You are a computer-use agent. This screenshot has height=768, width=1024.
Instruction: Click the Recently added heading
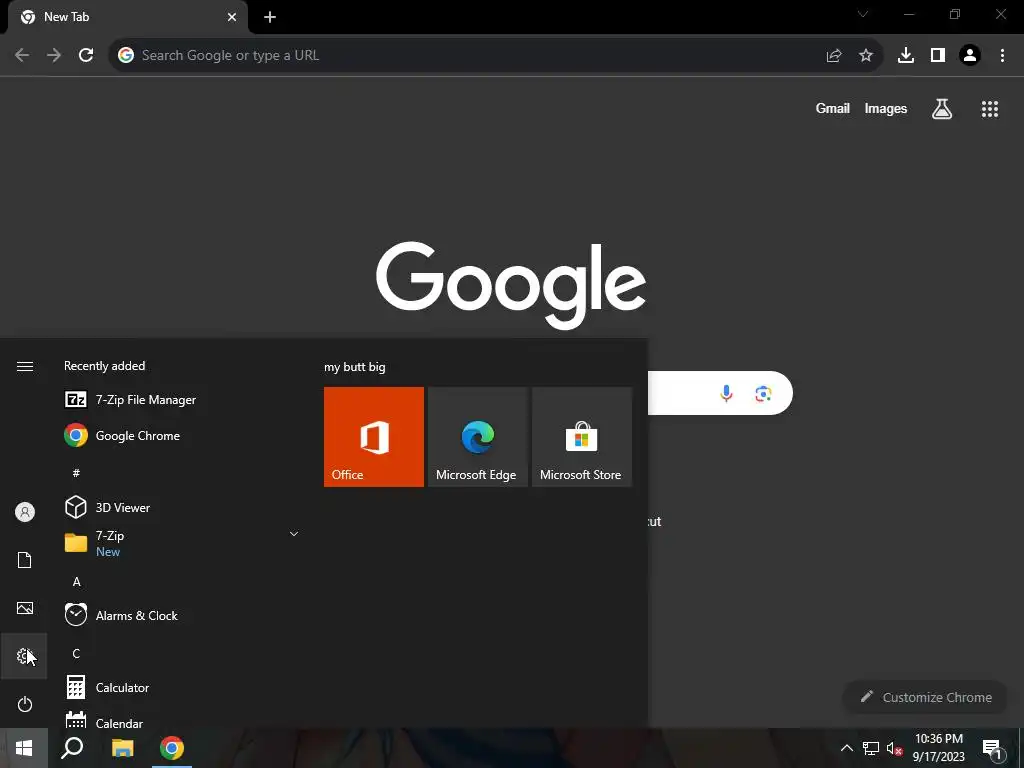click(x=104, y=366)
